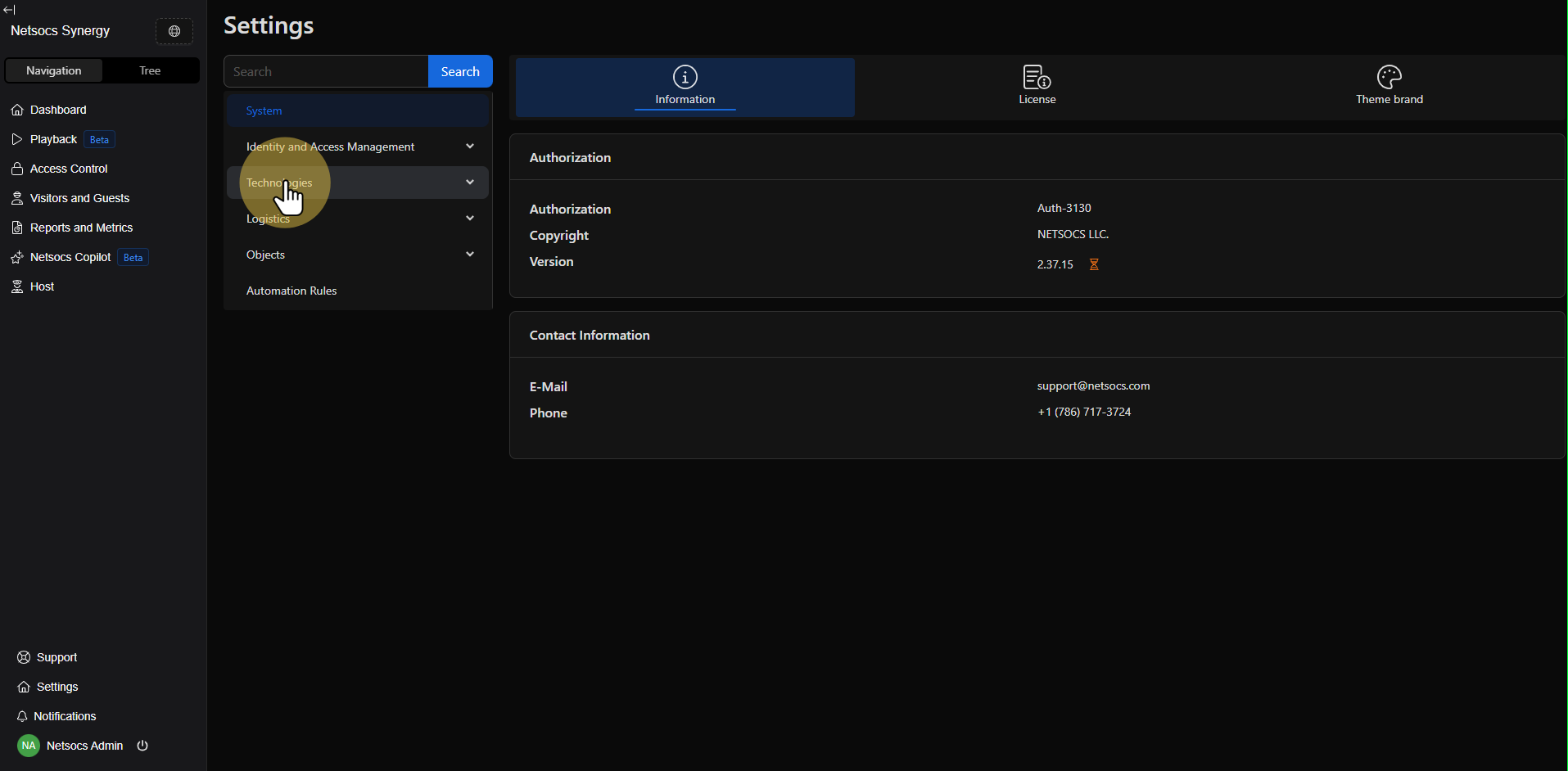Switch sidebar to Navigation view

54,70
